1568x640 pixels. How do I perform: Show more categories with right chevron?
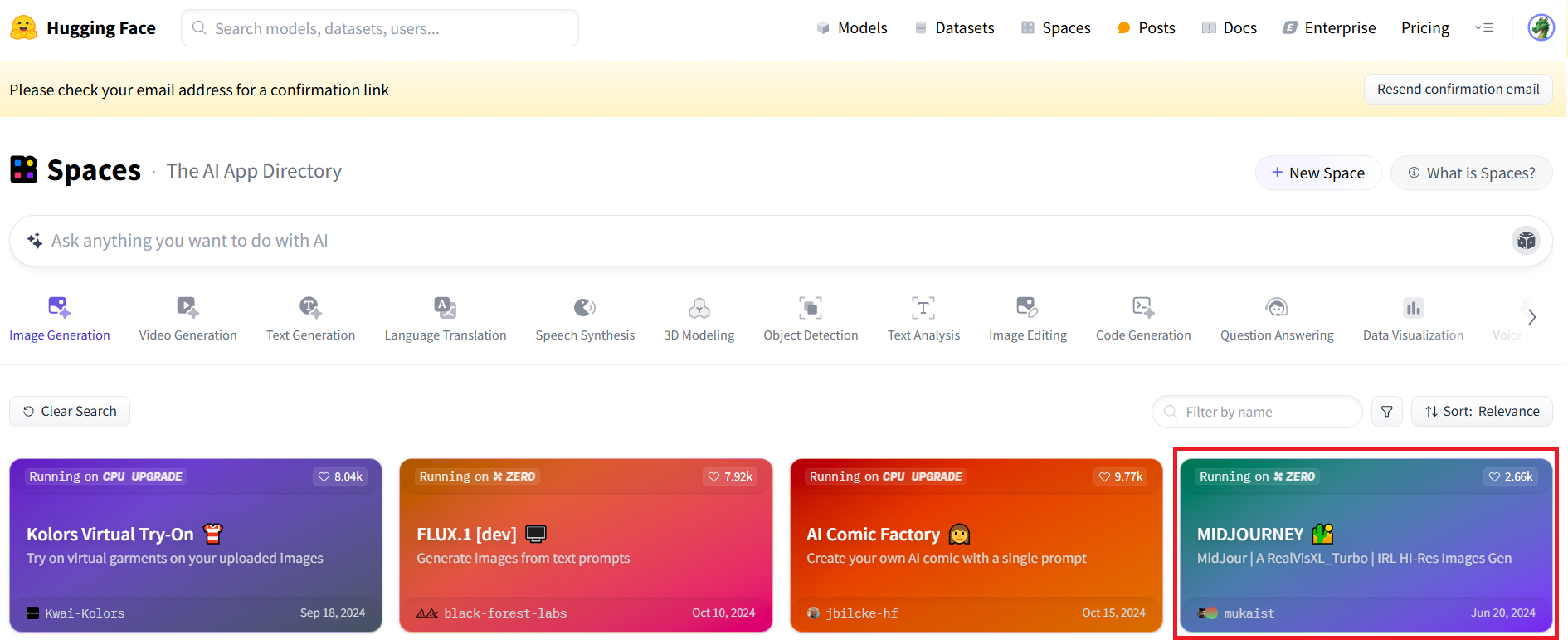[x=1531, y=317]
